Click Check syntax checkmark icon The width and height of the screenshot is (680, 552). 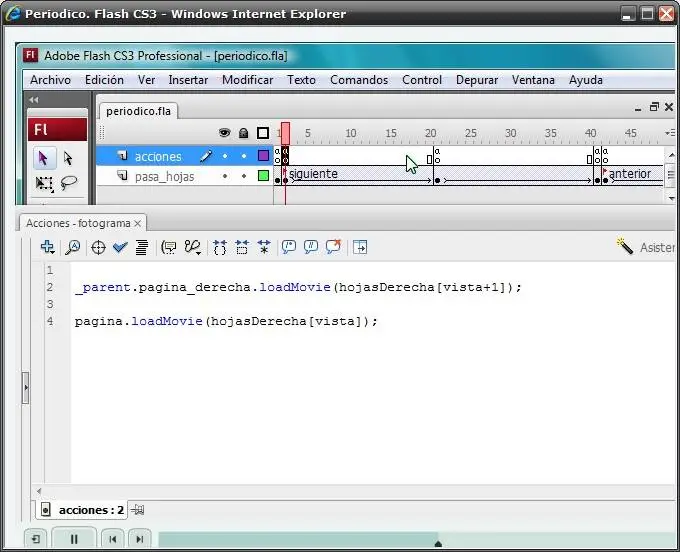tap(120, 247)
